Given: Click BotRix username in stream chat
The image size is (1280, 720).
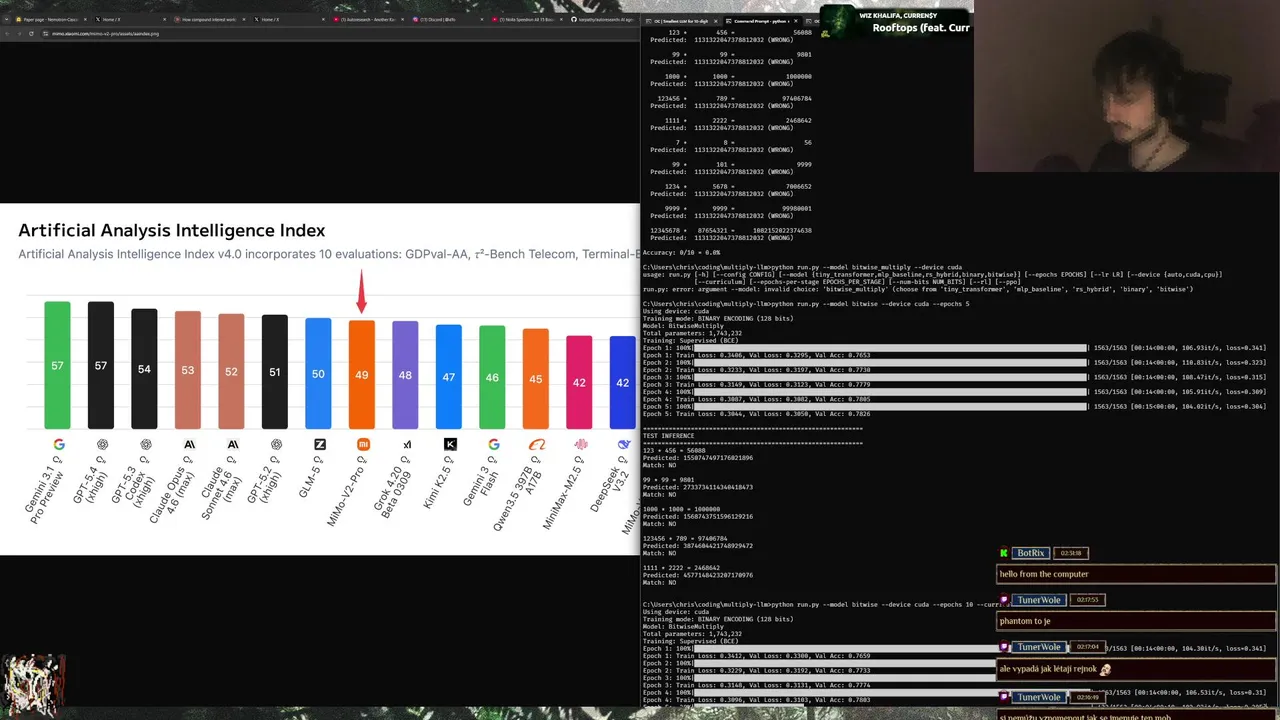Looking at the screenshot, I should [x=1030, y=553].
